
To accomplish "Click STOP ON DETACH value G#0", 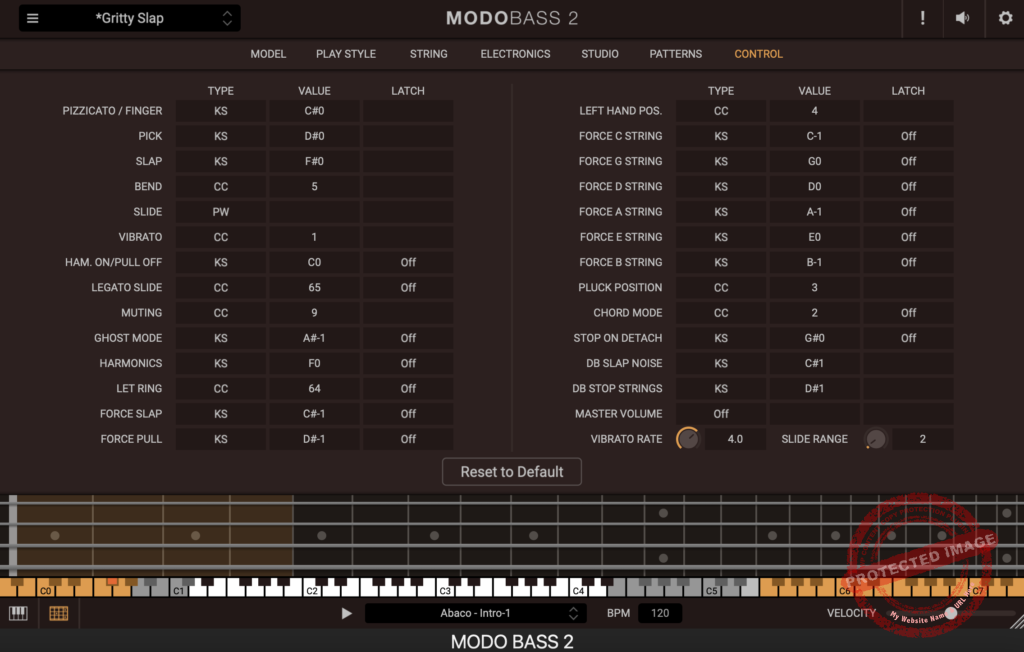I will point(814,338).
